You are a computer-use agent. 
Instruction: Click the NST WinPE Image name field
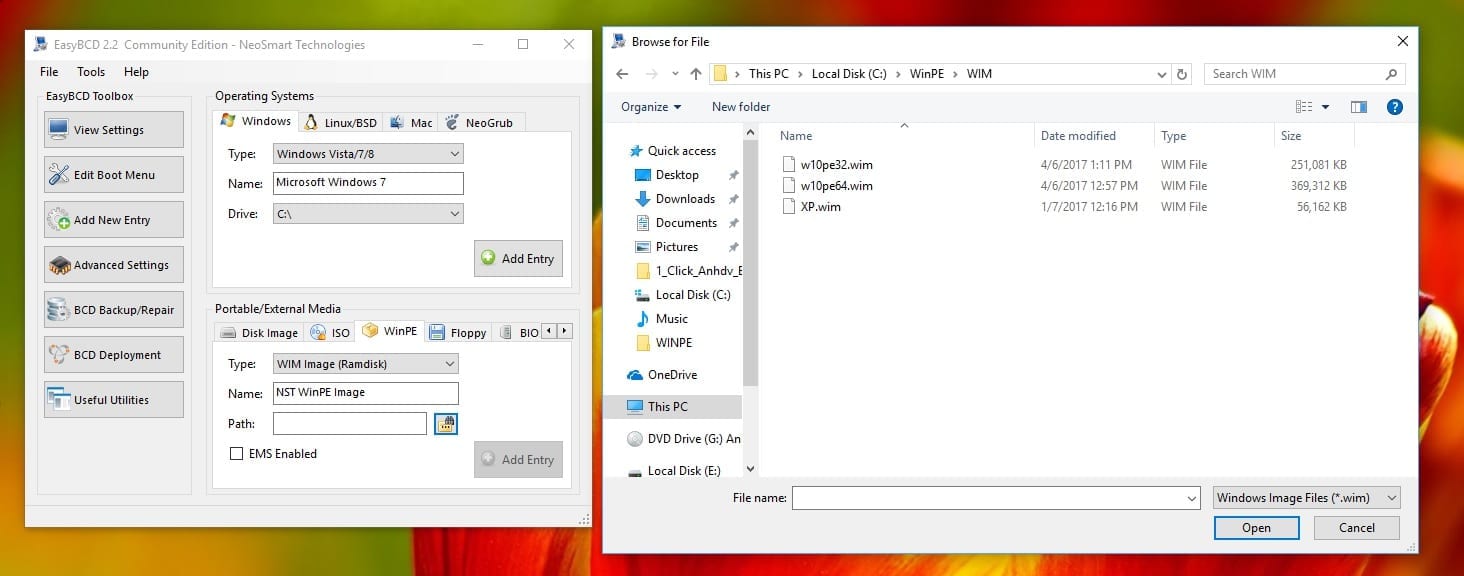point(366,393)
